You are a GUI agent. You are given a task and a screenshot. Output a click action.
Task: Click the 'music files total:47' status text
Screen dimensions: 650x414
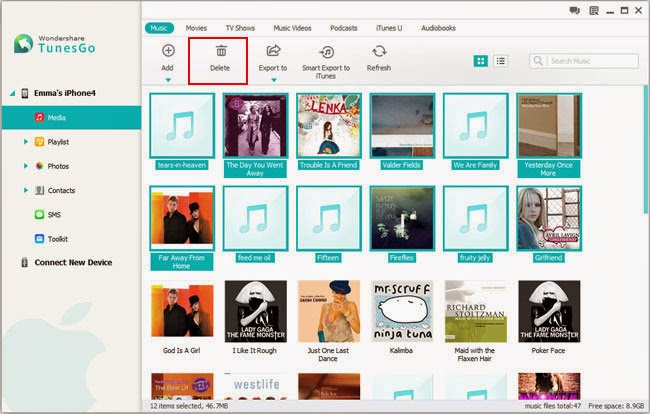pyautogui.click(x=553, y=406)
